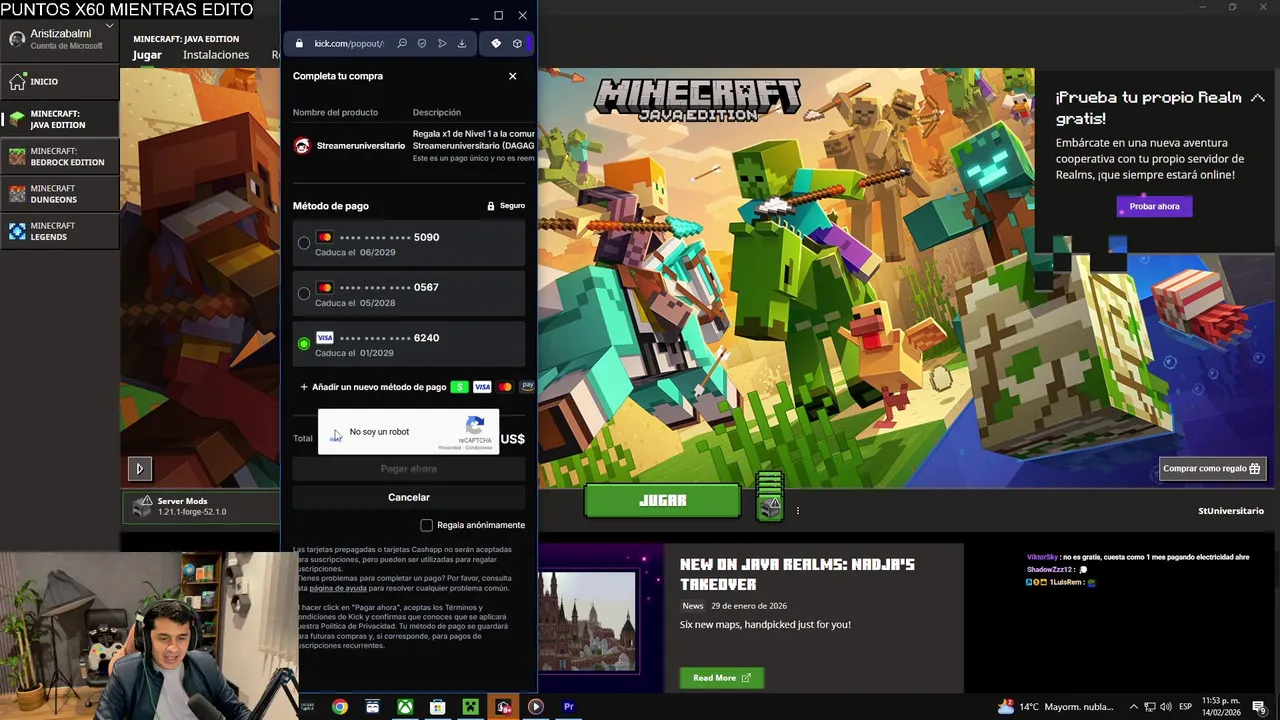The image size is (1280, 720).
Task: Click the lock site-info icon in address bar
Action: 298,44
